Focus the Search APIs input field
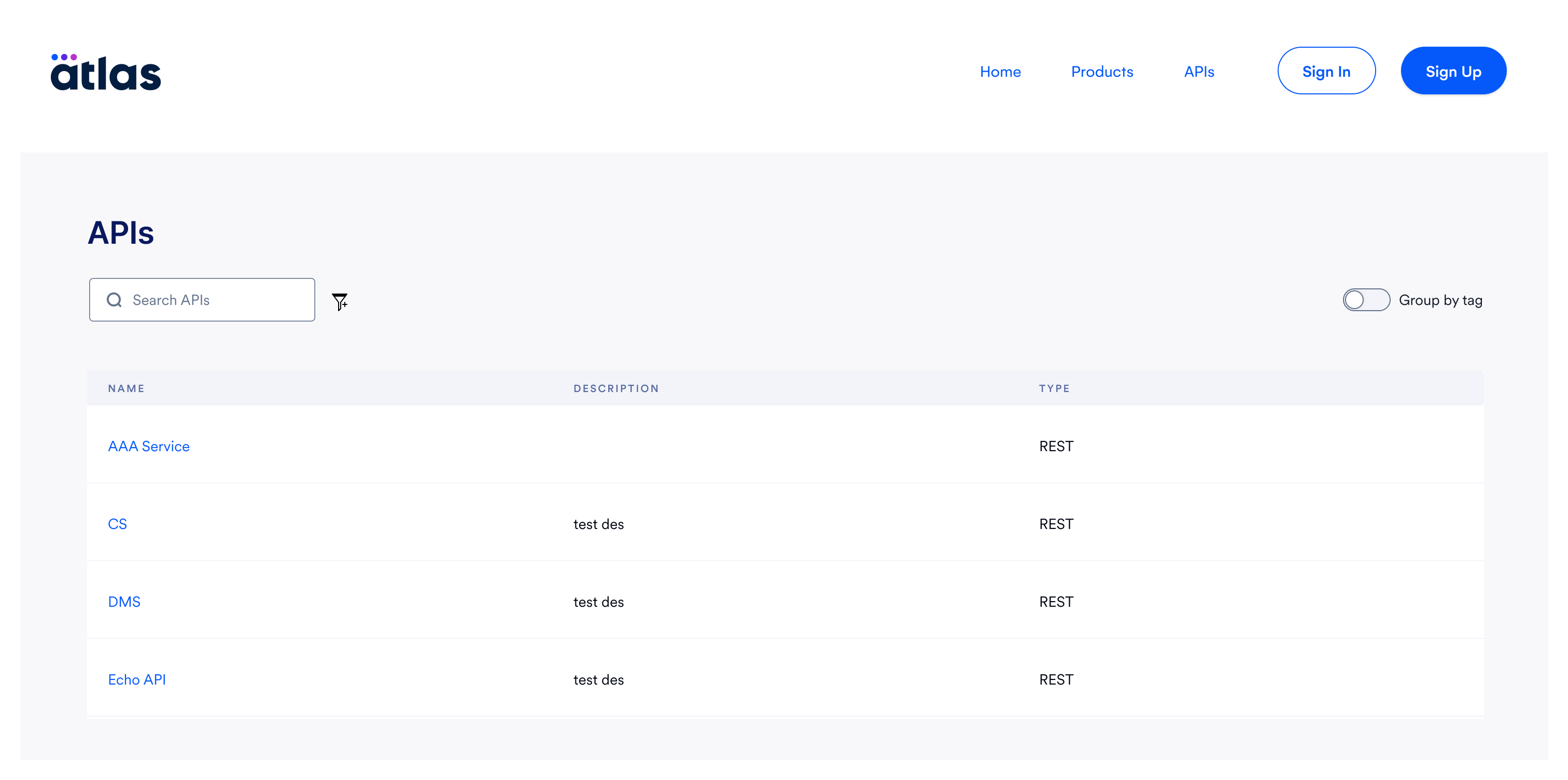This screenshot has height=780, width=1568. click(202, 300)
